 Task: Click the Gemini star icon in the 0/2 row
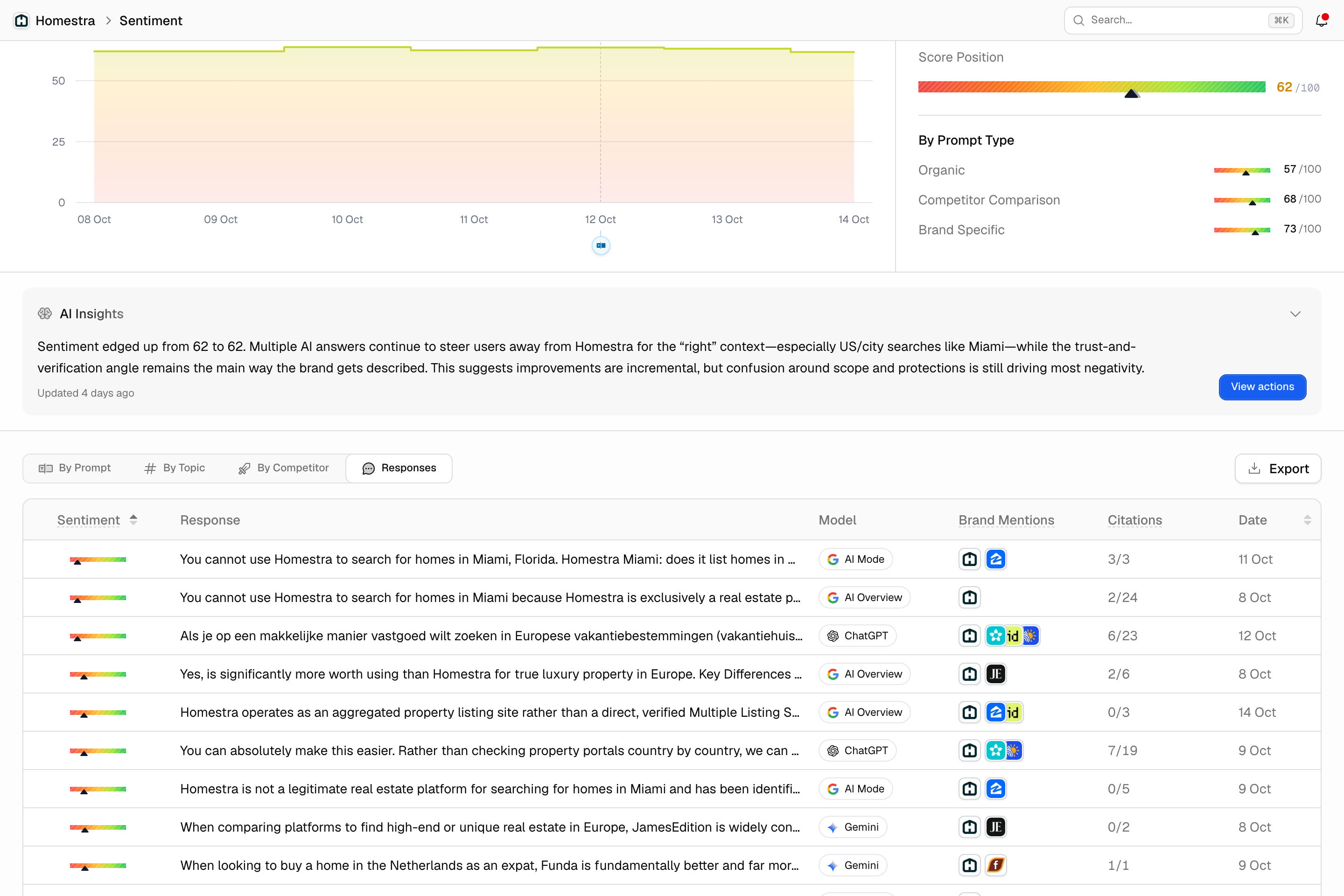click(833, 827)
